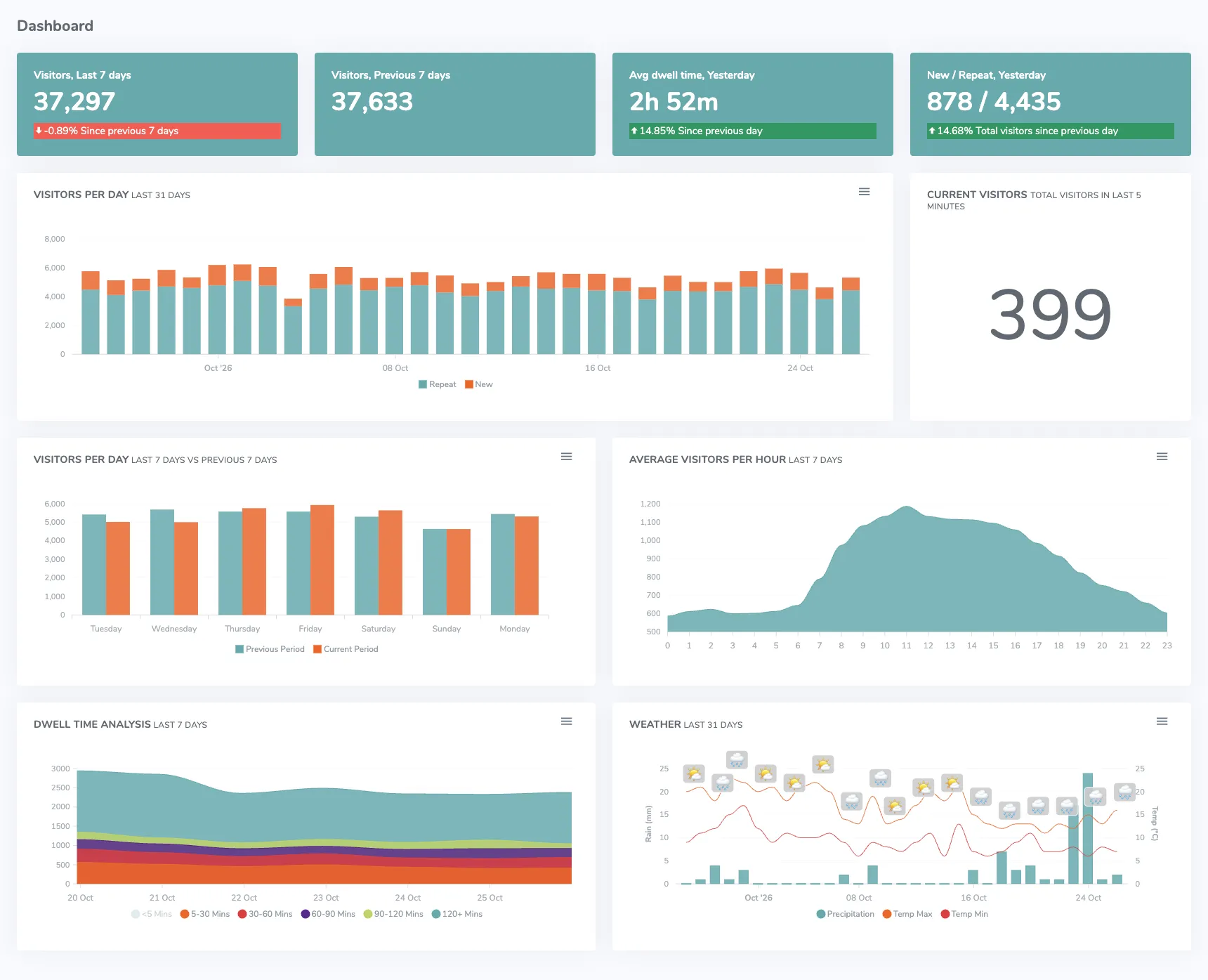
Task: Click the Visitors, Last 7 days card value 37,297
Action: (x=74, y=102)
